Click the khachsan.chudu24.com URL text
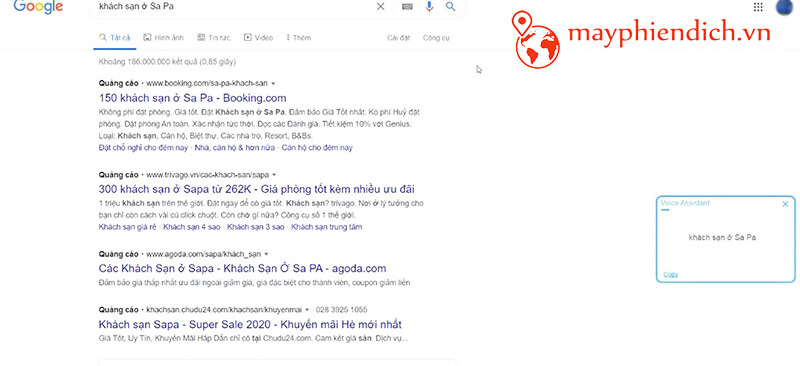This screenshot has width=800, height=366. 224,310
